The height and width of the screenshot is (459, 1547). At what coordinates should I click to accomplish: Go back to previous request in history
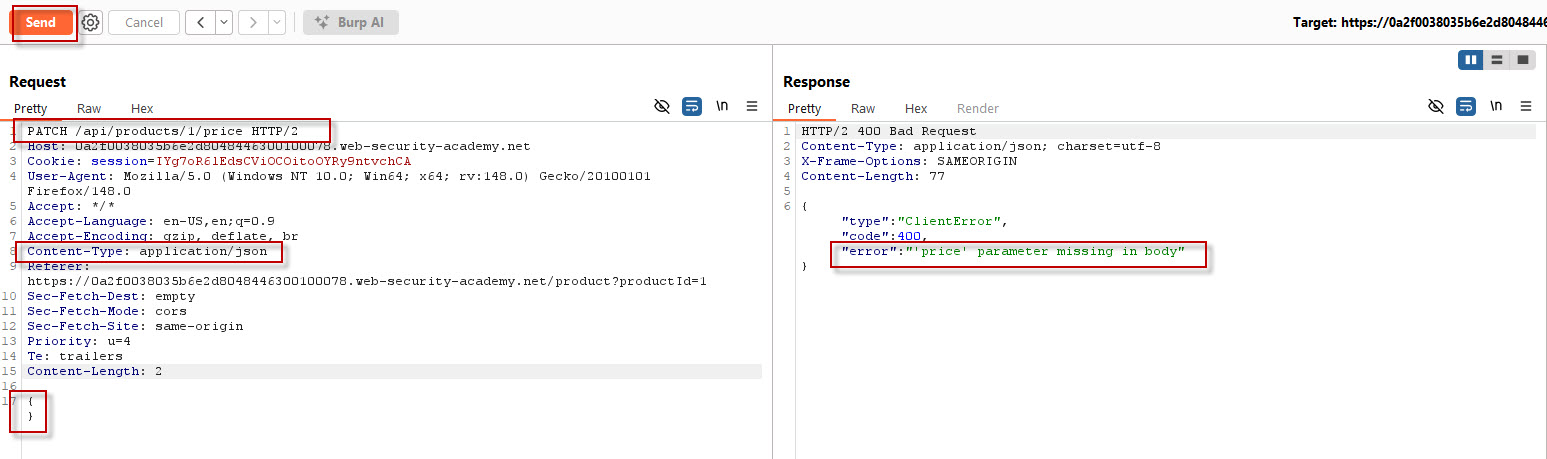pyautogui.click(x=201, y=22)
